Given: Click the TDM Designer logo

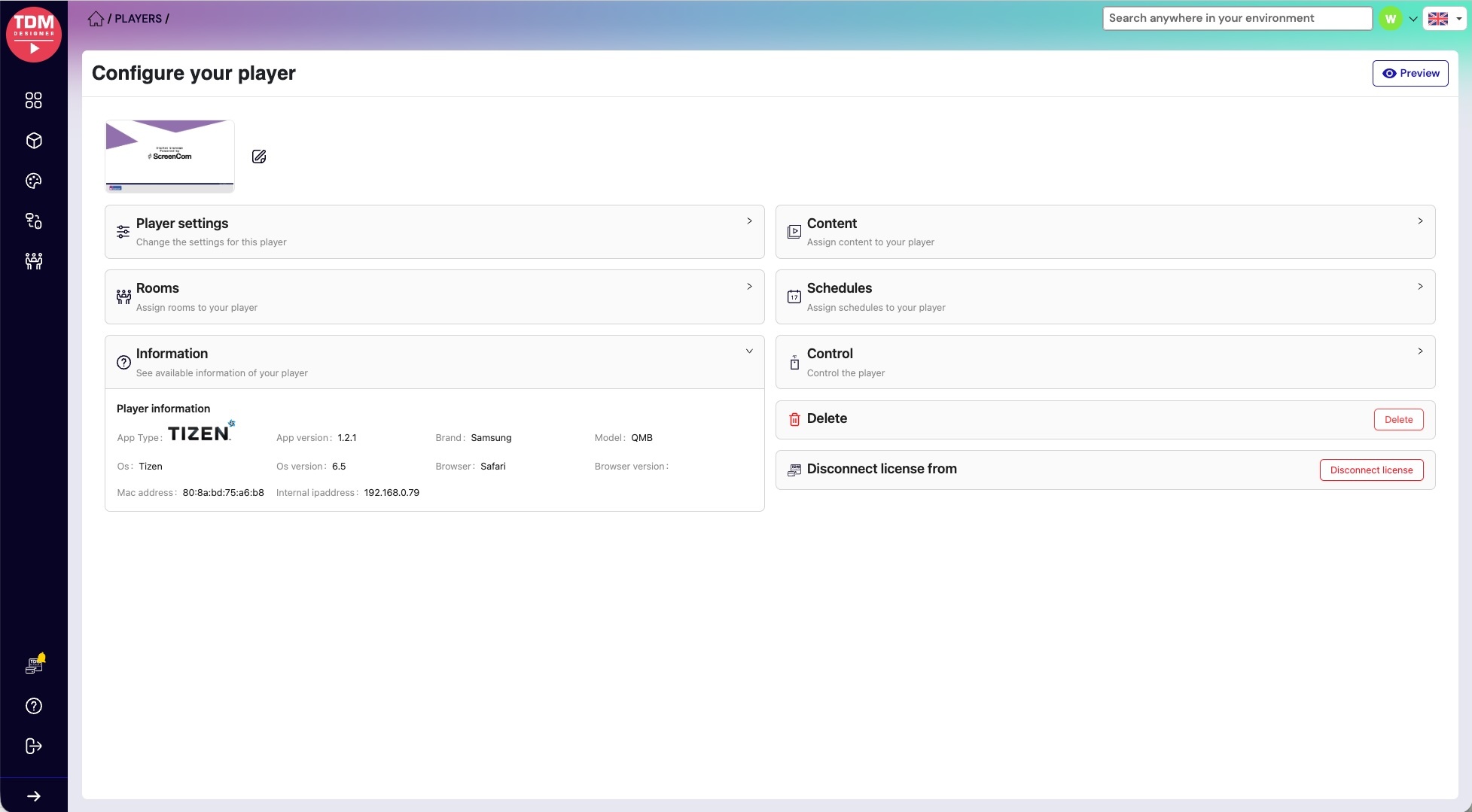Looking at the screenshot, I should click(34, 35).
